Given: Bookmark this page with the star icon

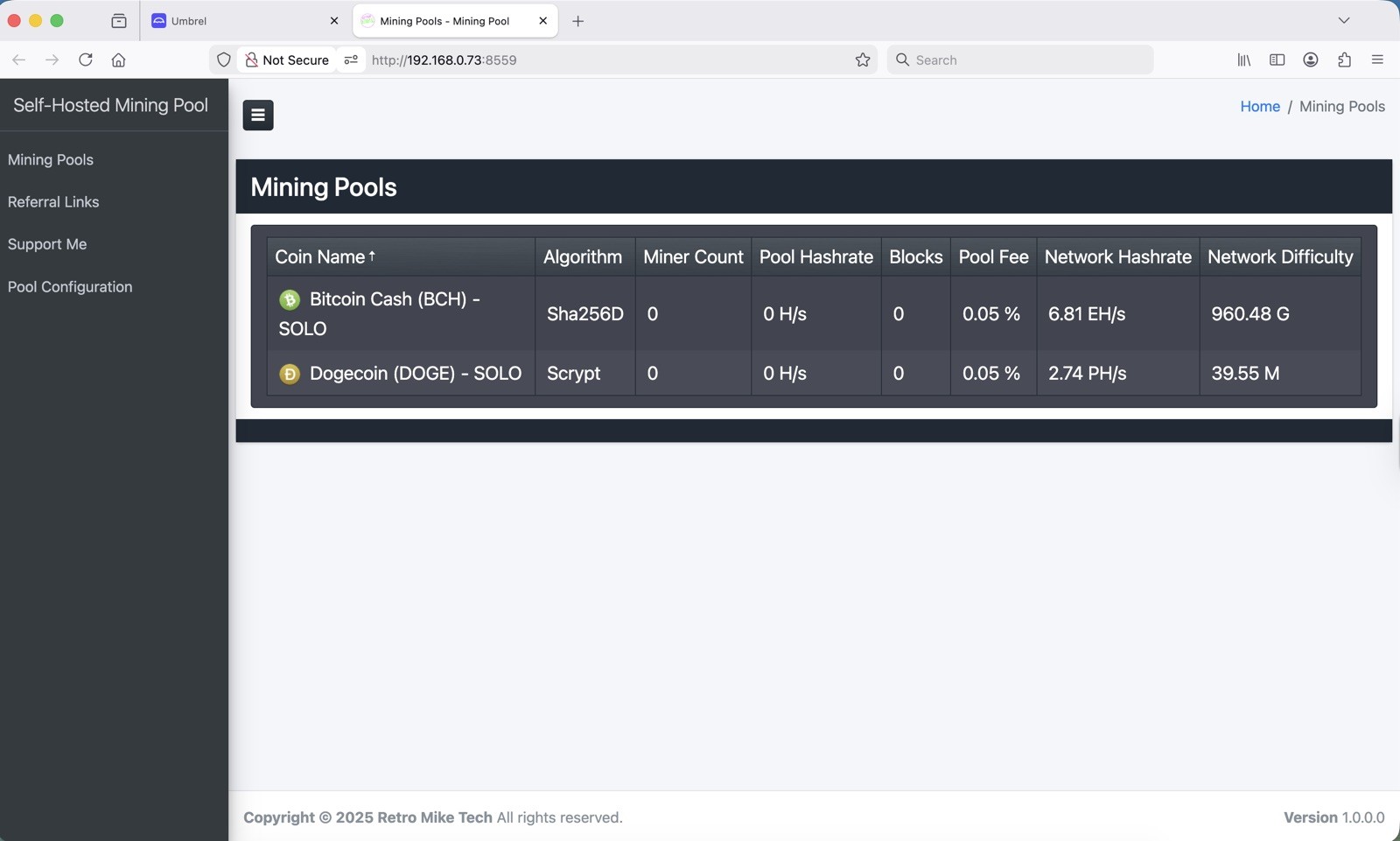Looking at the screenshot, I should [x=862, y=60].
